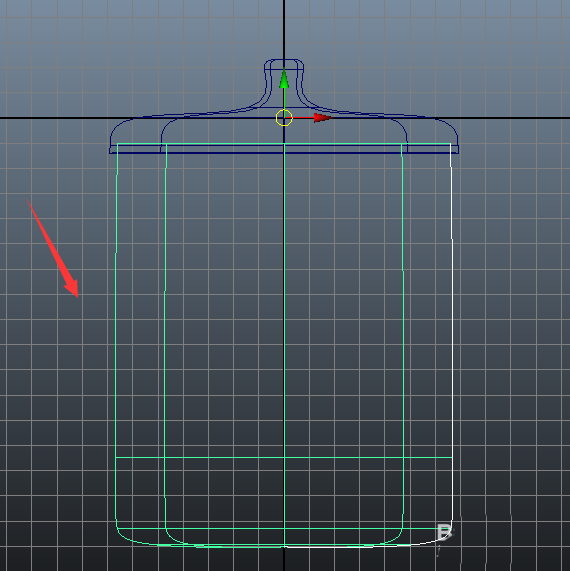This screenshot has height=571, width=570.
Task: Click the yellow center circle of move manipulator
Action: 284,118
